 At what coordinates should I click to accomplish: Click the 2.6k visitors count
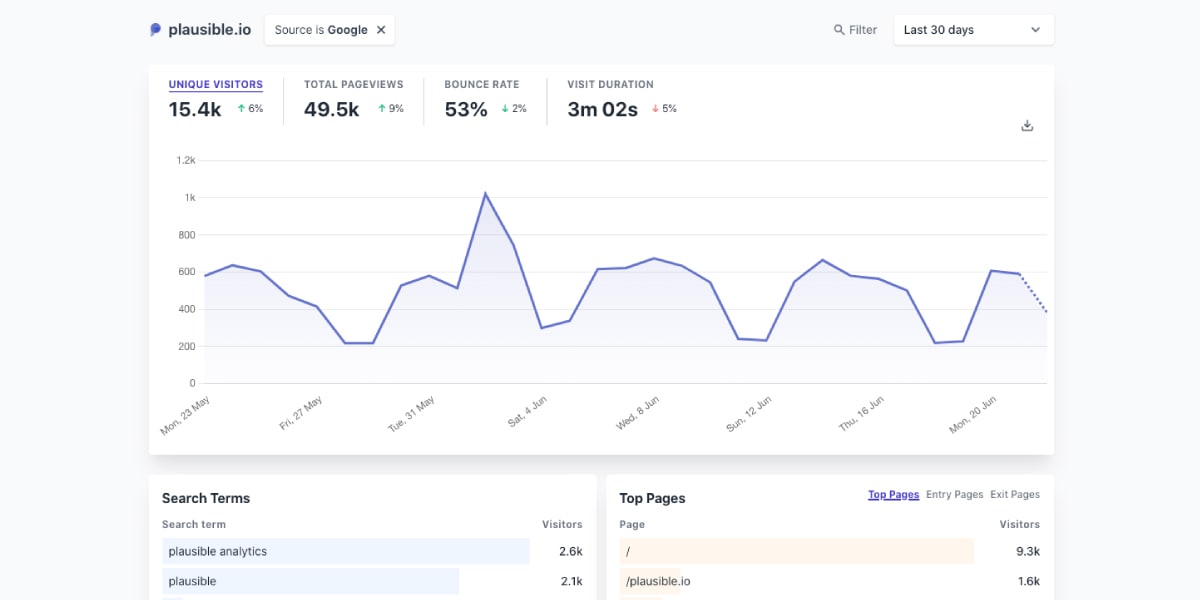pyautogui.click(x=571, y=551)
